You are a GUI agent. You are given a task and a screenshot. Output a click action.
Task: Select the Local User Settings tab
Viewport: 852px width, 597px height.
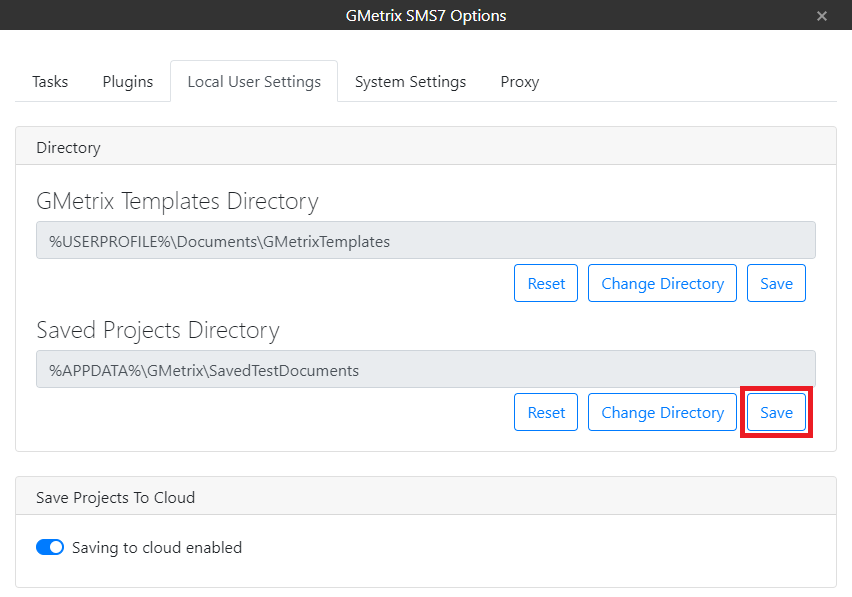click(x=254, y=81)
